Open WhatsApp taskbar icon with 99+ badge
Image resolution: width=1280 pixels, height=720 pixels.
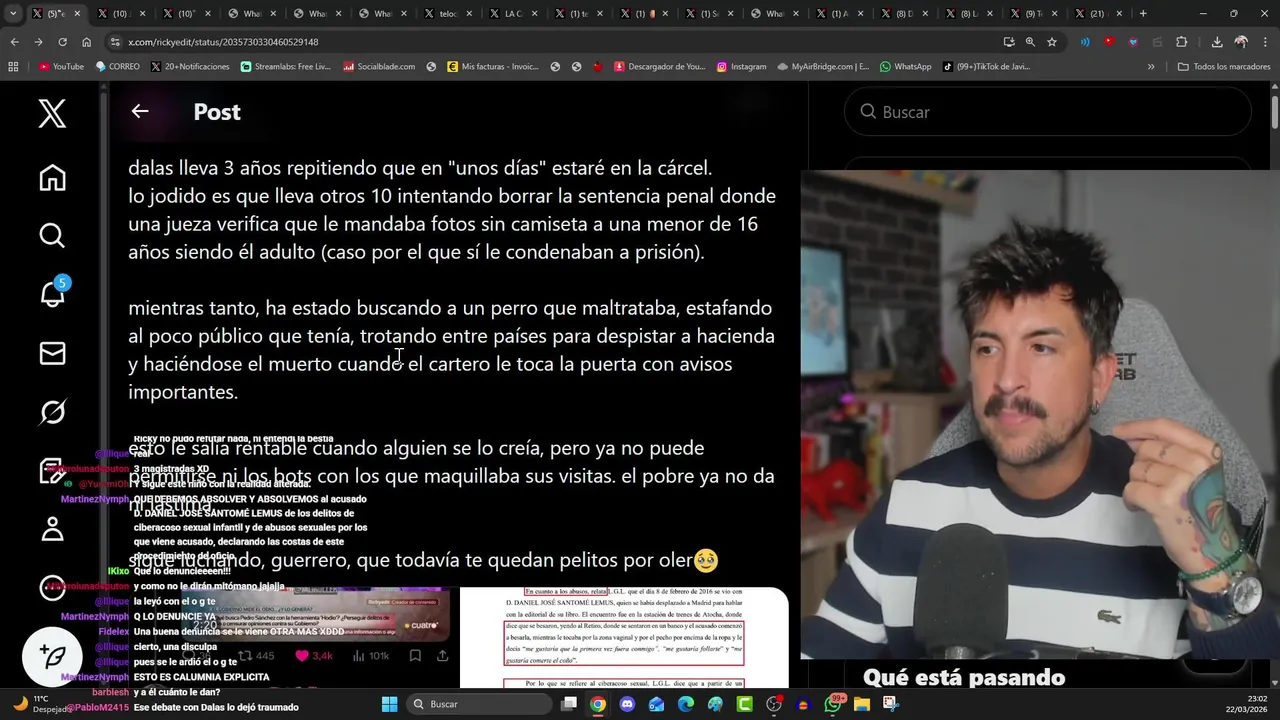(x=833, y=704)
